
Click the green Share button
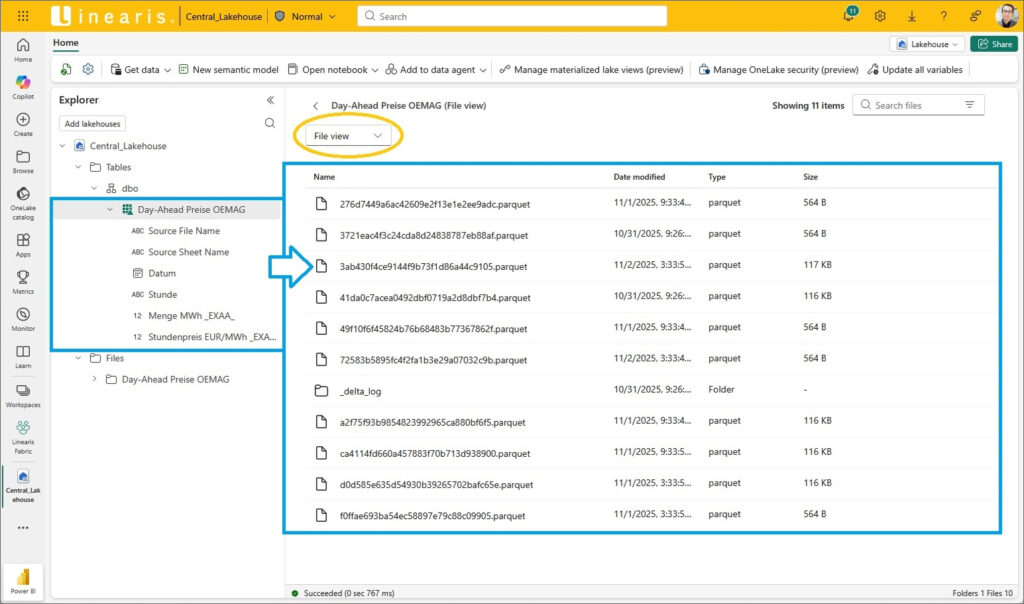coord(993,44)
